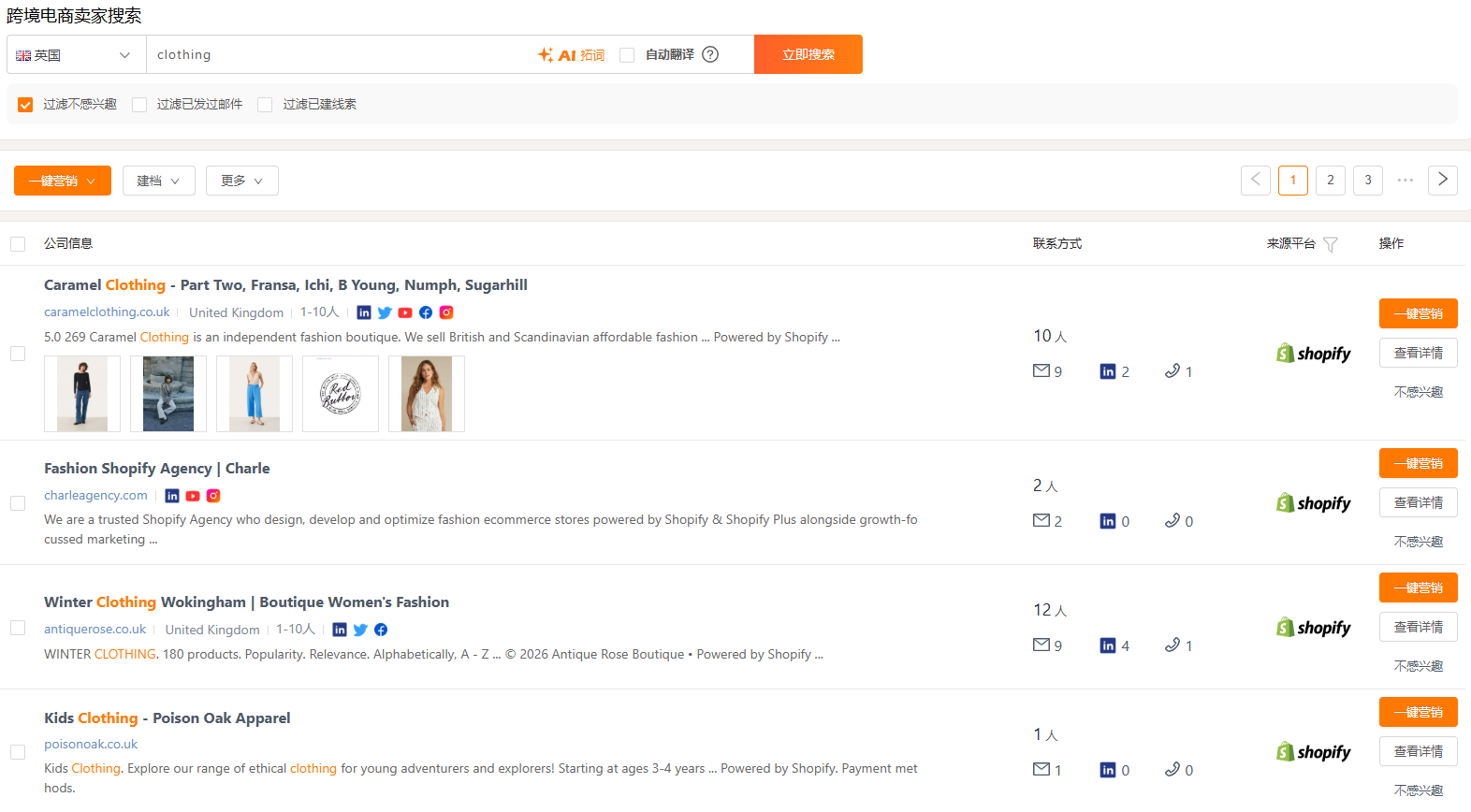Expand the 更多 dropdown

click(x=242, y=181)
